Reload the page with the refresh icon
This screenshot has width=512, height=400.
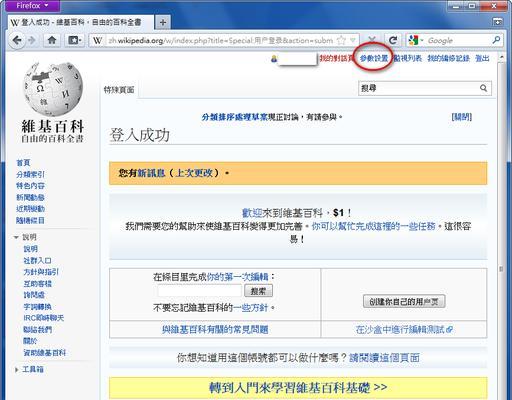coord(393,40)
